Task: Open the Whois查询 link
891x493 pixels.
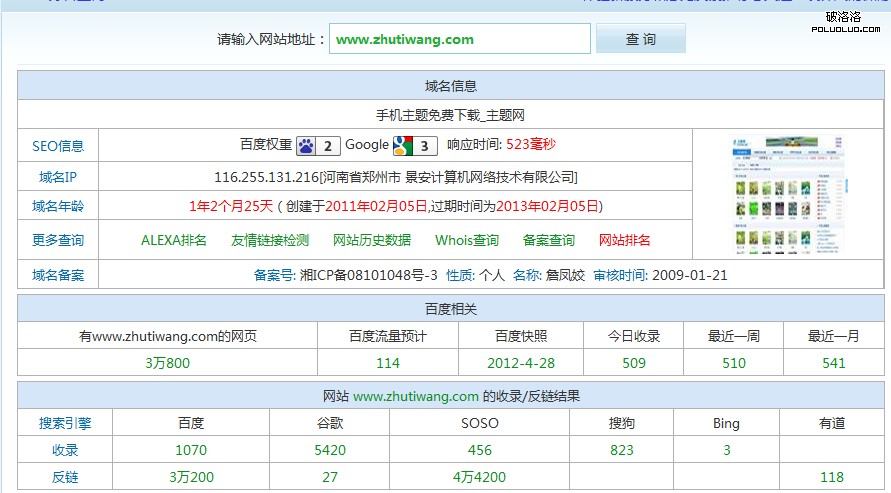Action: pos(467,240)
